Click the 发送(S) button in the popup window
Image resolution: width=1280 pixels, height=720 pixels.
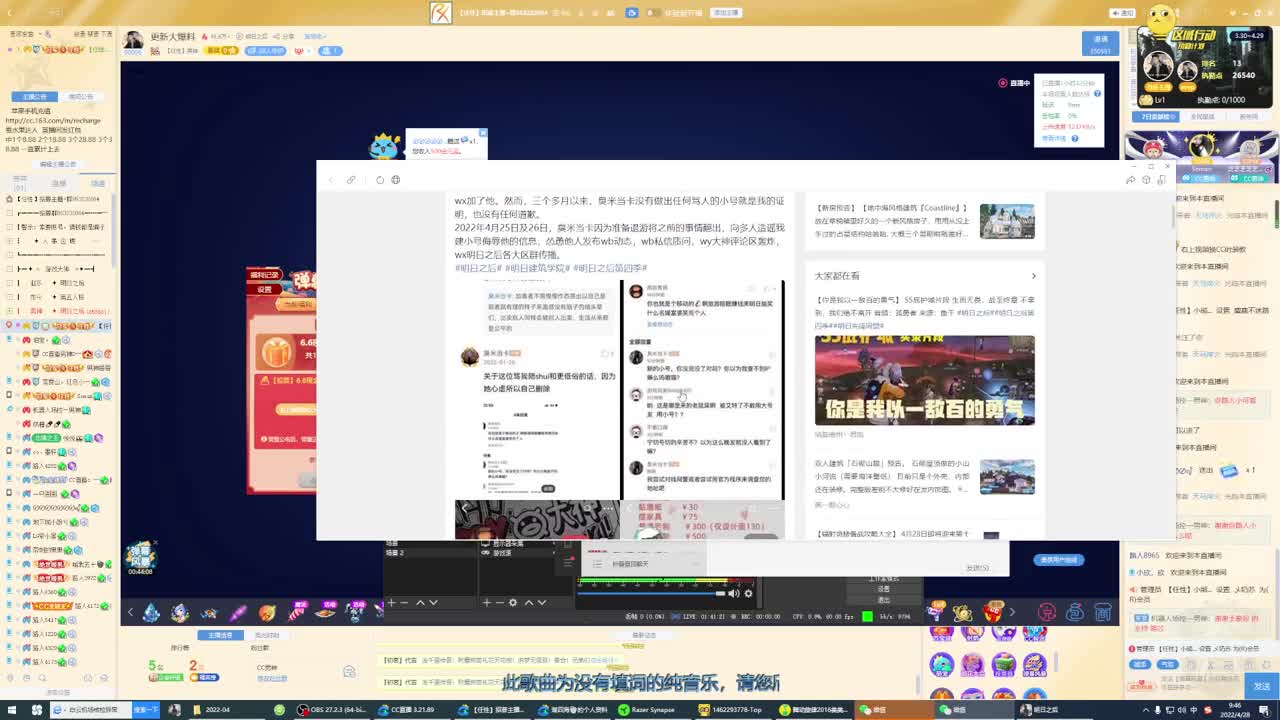(977, 568)
